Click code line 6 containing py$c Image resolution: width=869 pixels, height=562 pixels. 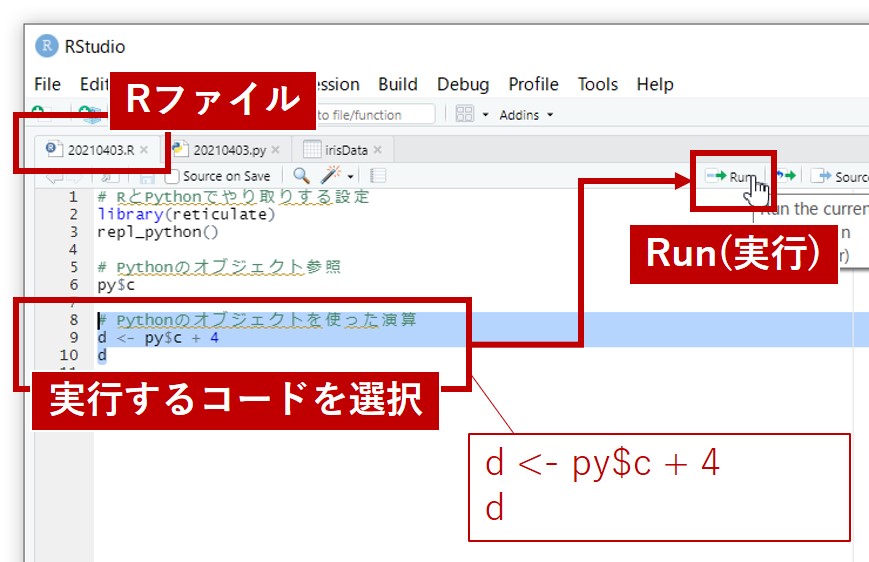pyautogui.click(x=116, y=285)
